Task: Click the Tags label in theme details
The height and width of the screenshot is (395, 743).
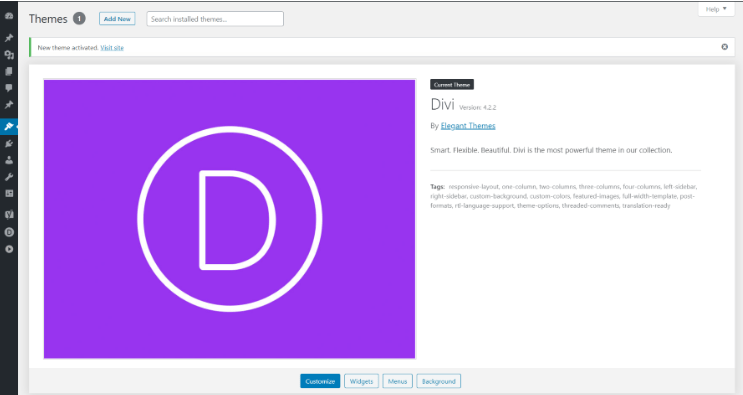Action: (x=437, y=187)
